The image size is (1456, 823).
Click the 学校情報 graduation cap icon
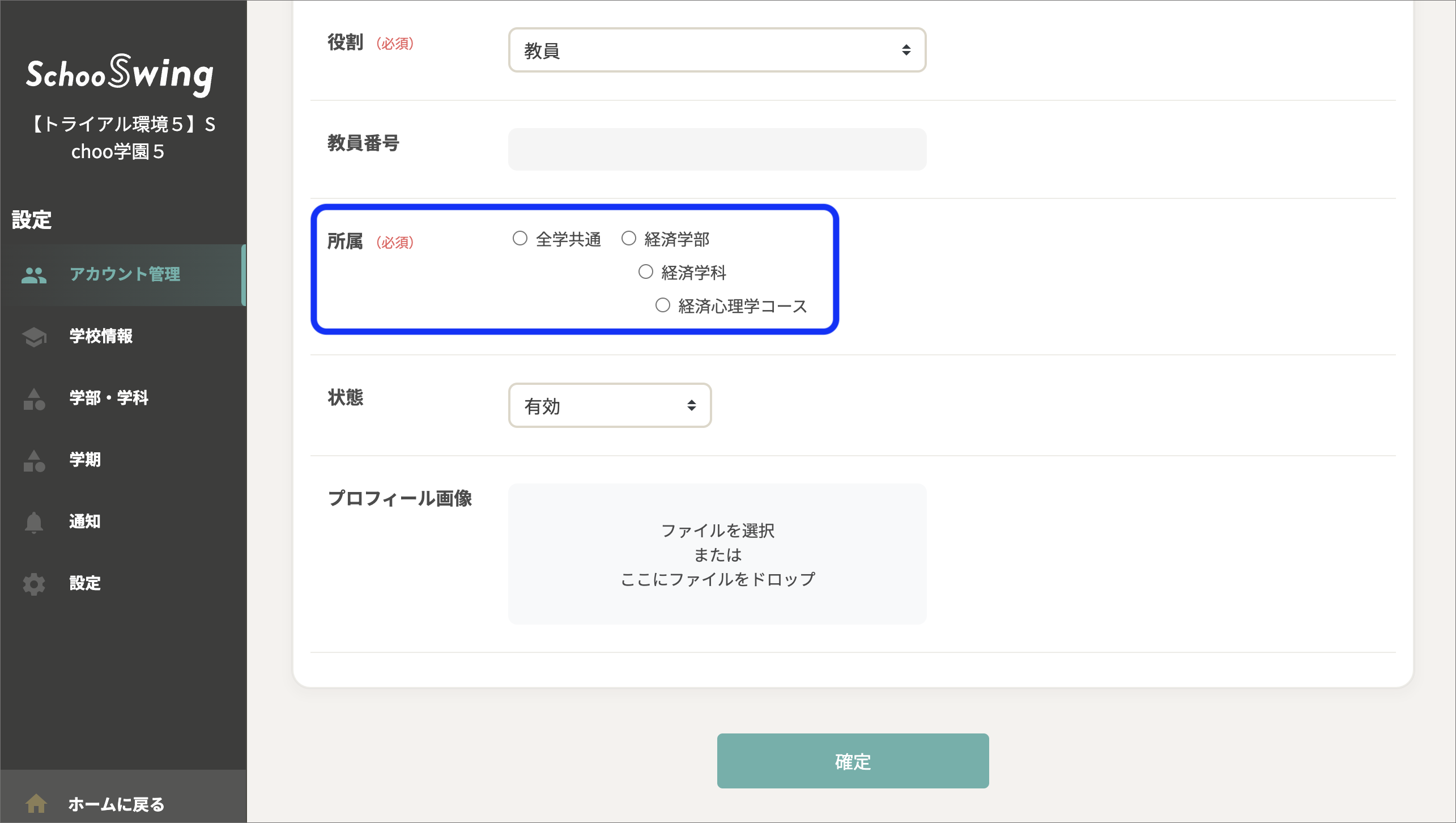click(34, 337)
